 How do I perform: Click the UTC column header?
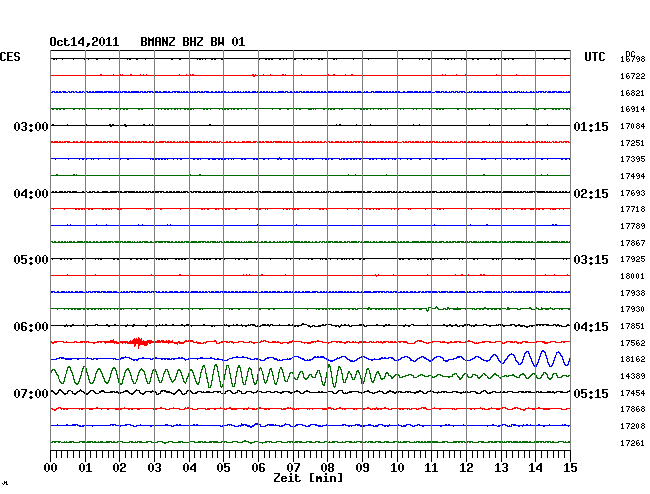tap(594, 57)
